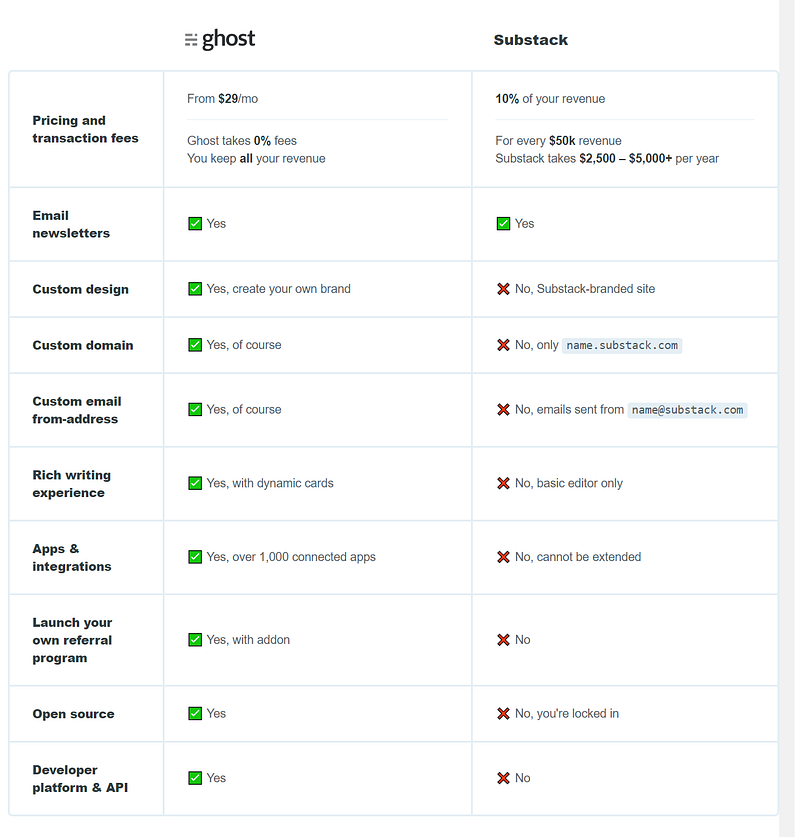Select the 'Pricing and transaction fees' row label
Screen dimensions: 800x837
85,129
